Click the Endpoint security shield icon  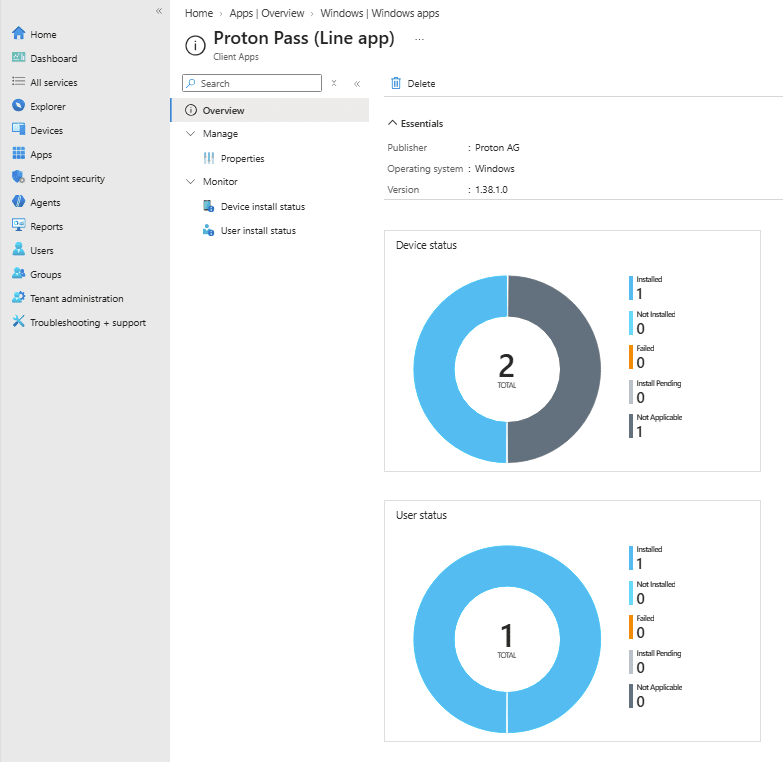coord(18,177)
